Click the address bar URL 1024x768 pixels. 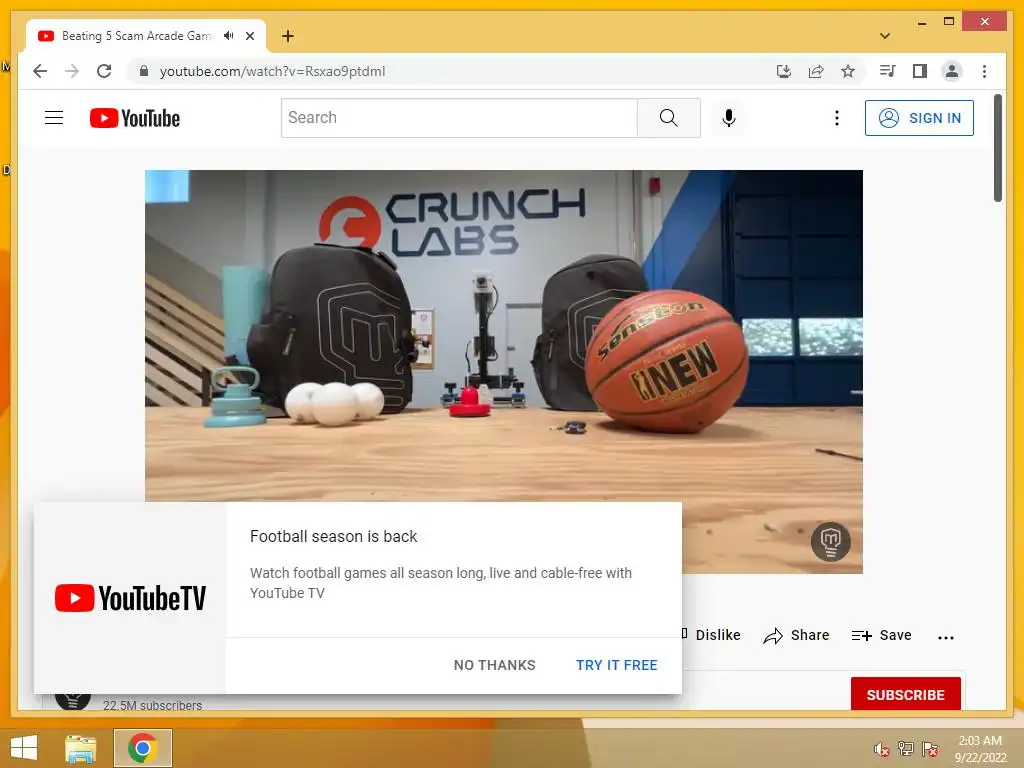272,71
